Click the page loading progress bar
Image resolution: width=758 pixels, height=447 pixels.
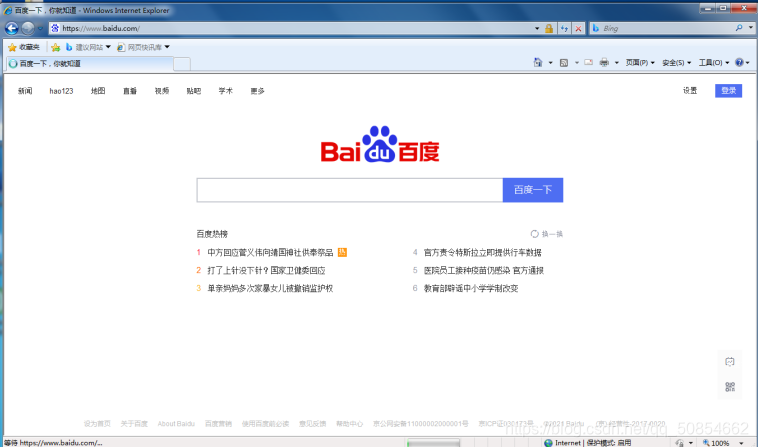point(433,443)
